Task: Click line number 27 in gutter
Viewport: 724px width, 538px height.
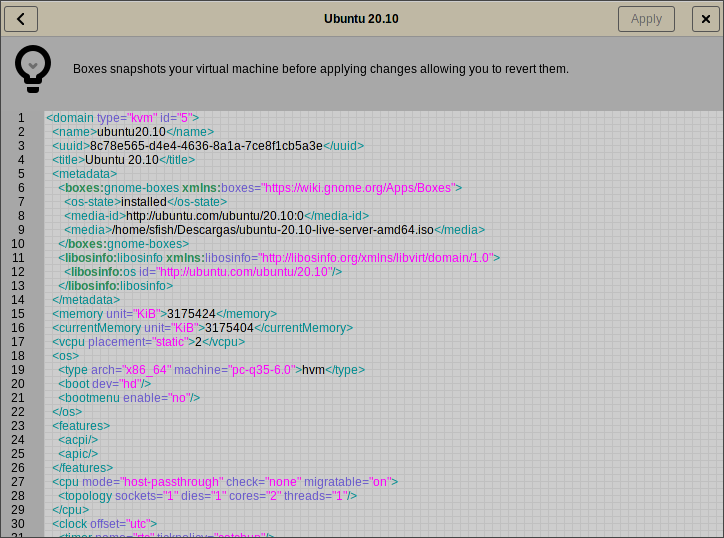Action: click(x=18, y=482)
